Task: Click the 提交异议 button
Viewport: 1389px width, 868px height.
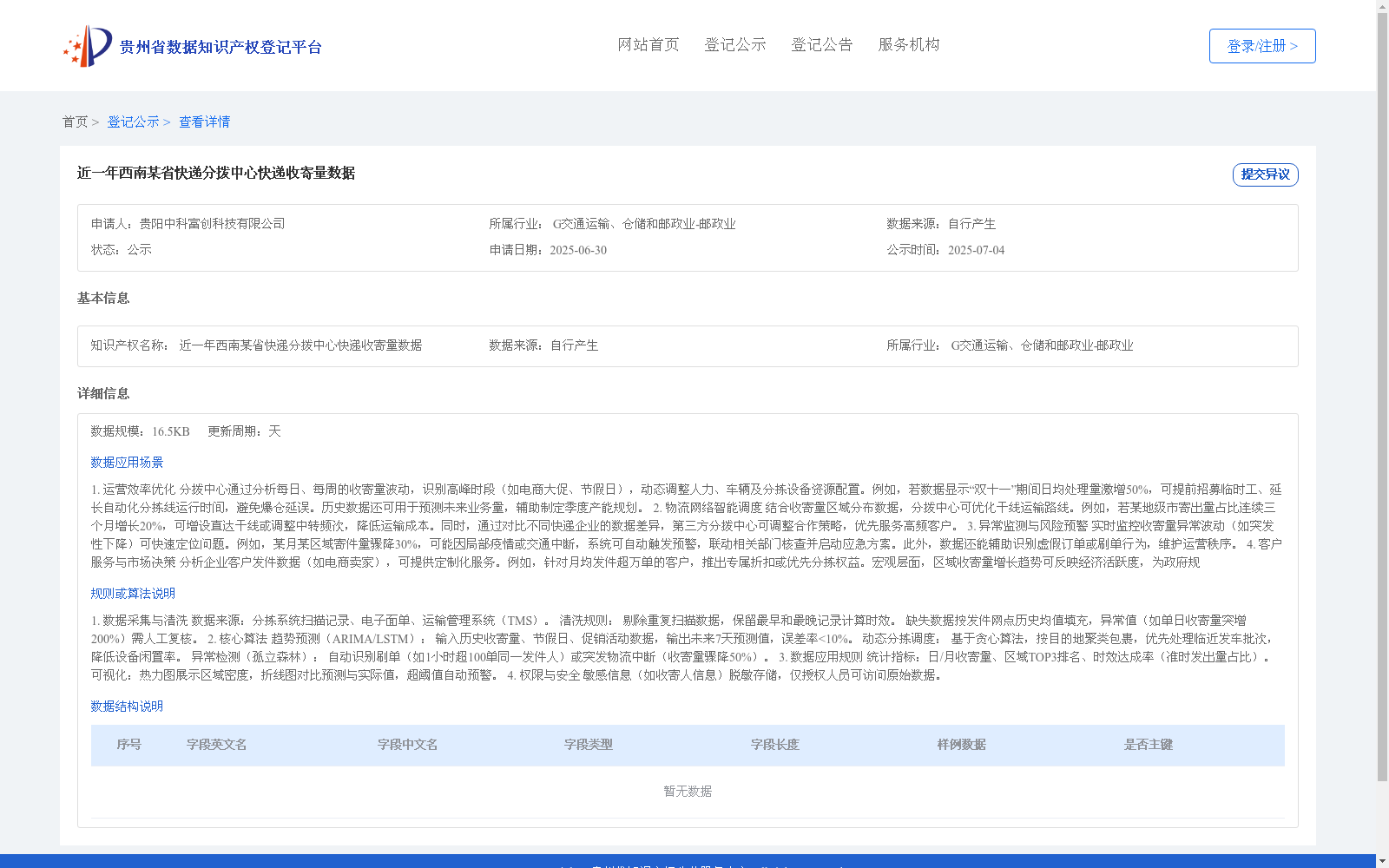Action: tap(1266, 174)
